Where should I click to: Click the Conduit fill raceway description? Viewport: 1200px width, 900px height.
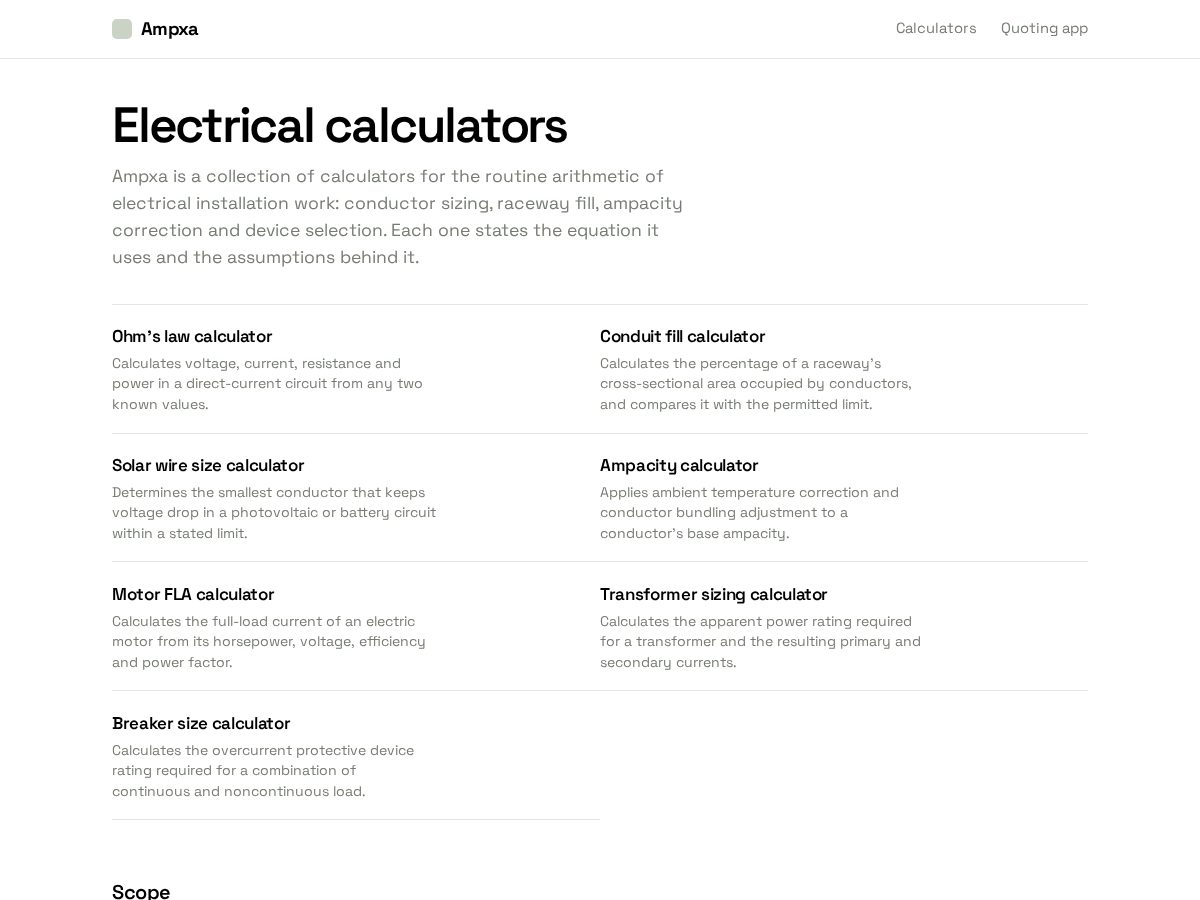coord(756,384)
